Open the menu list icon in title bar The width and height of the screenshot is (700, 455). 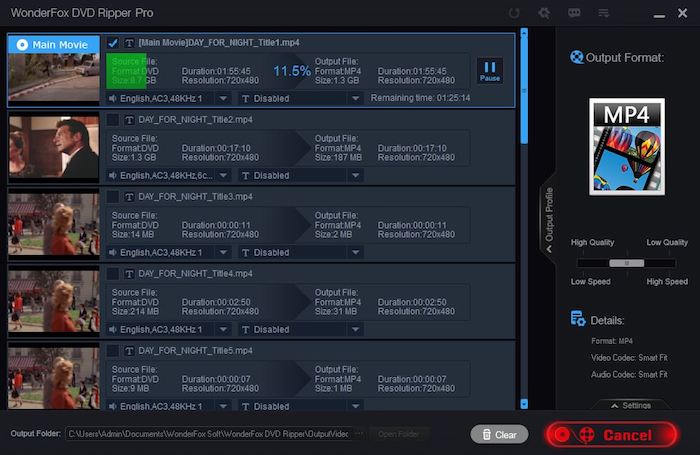click(x=604, y=13)
